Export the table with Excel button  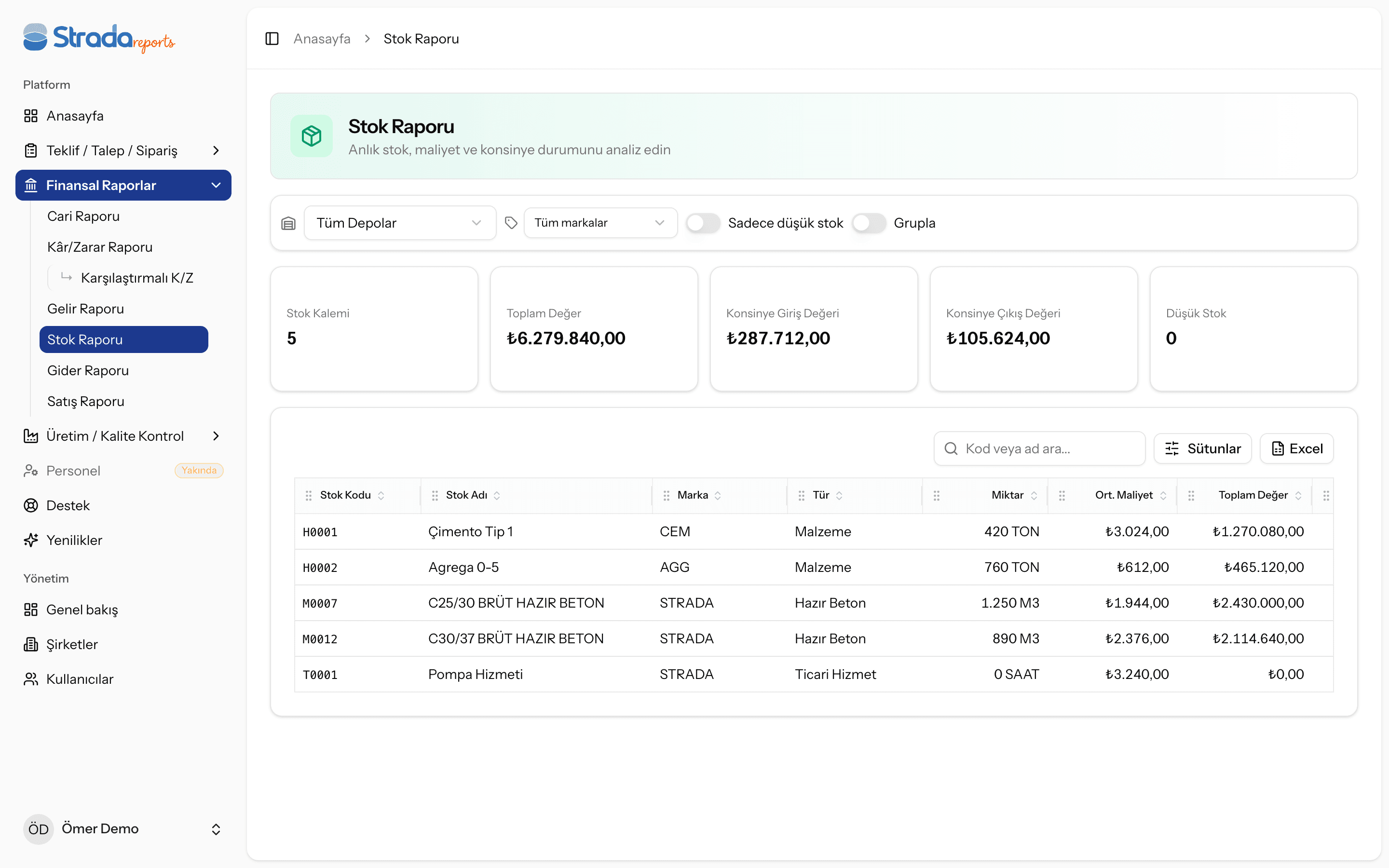click(1296, 448)
